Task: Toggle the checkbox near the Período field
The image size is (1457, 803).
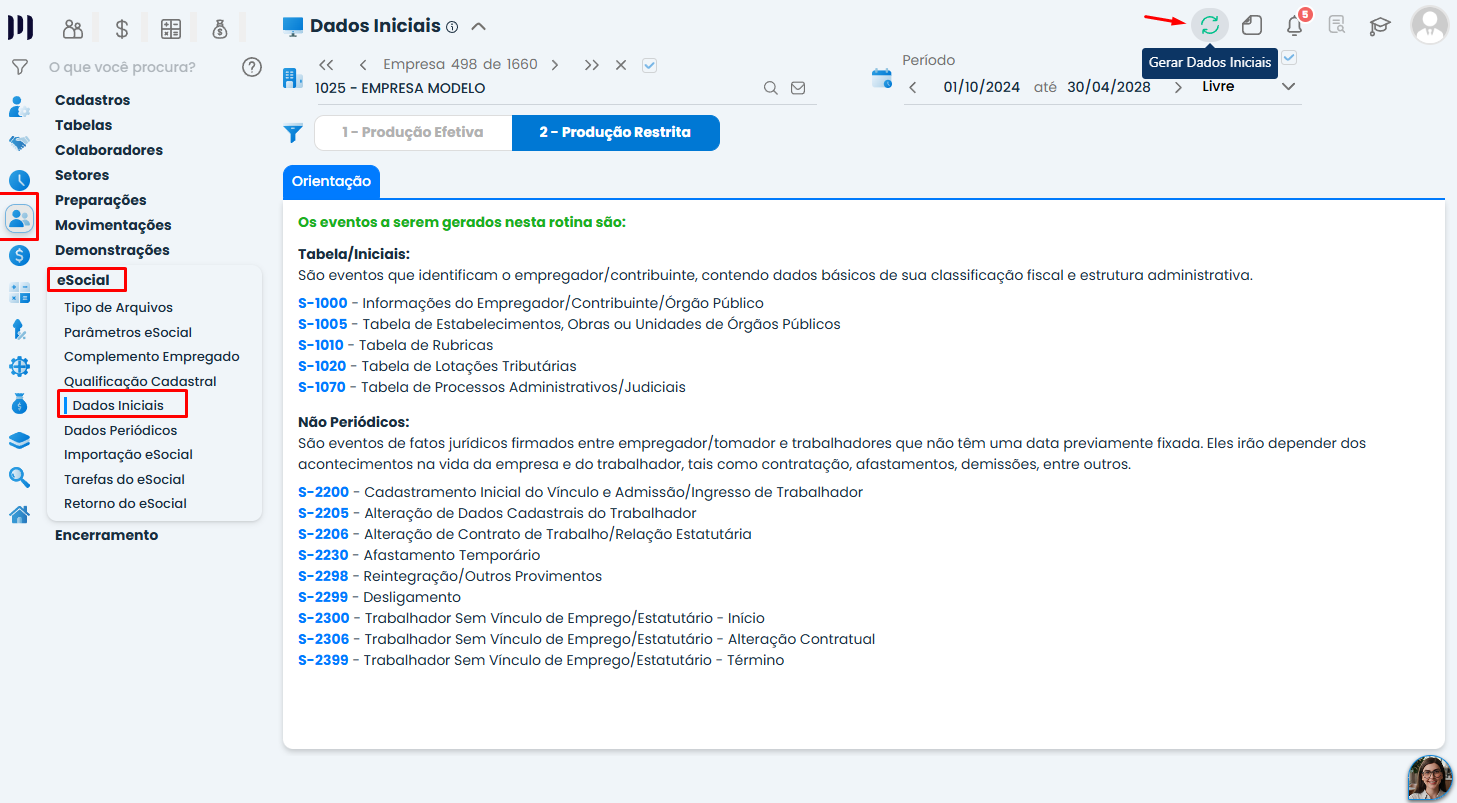Action: 1289,57
